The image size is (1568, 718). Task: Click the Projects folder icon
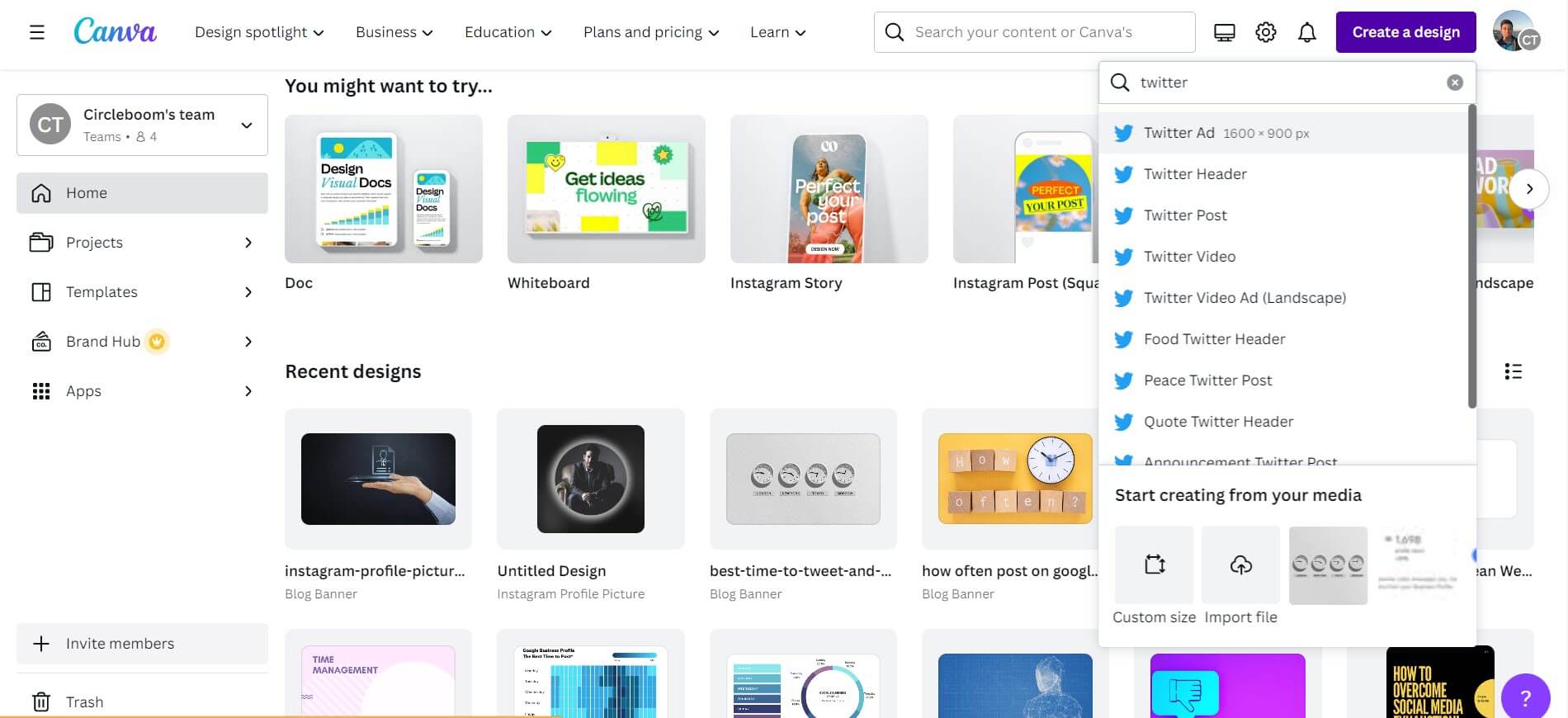41,243
